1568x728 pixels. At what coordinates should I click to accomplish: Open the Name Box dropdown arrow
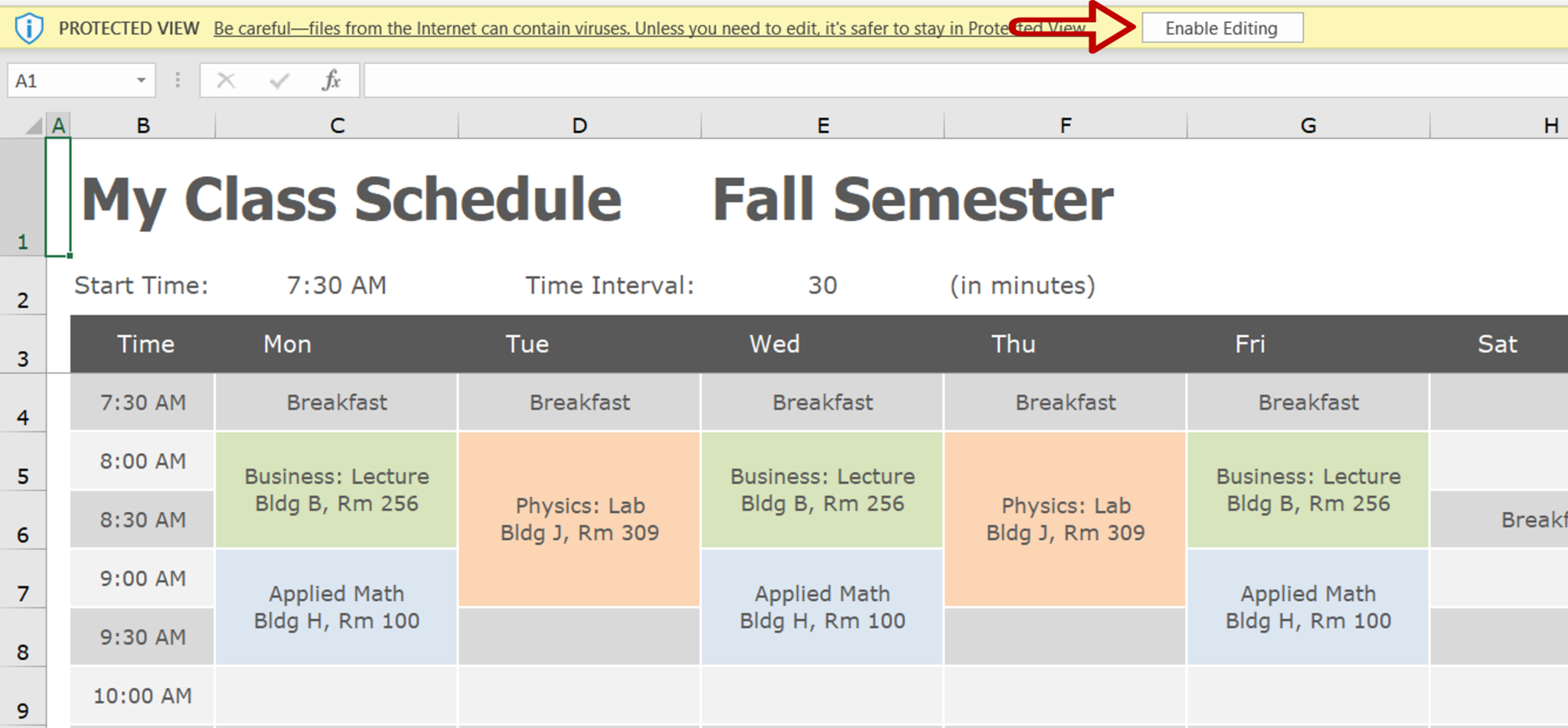click(x=141, y=80)
